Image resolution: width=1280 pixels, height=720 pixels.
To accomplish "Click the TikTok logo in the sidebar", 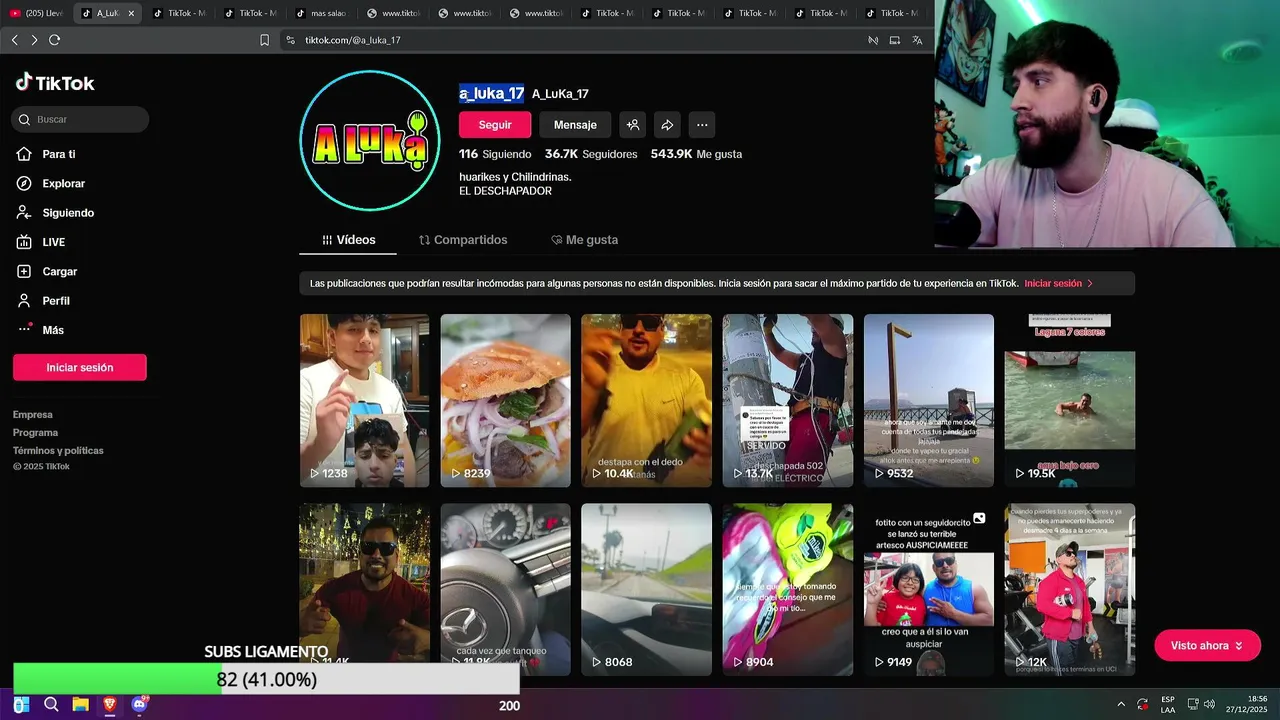I will point(55,83).
